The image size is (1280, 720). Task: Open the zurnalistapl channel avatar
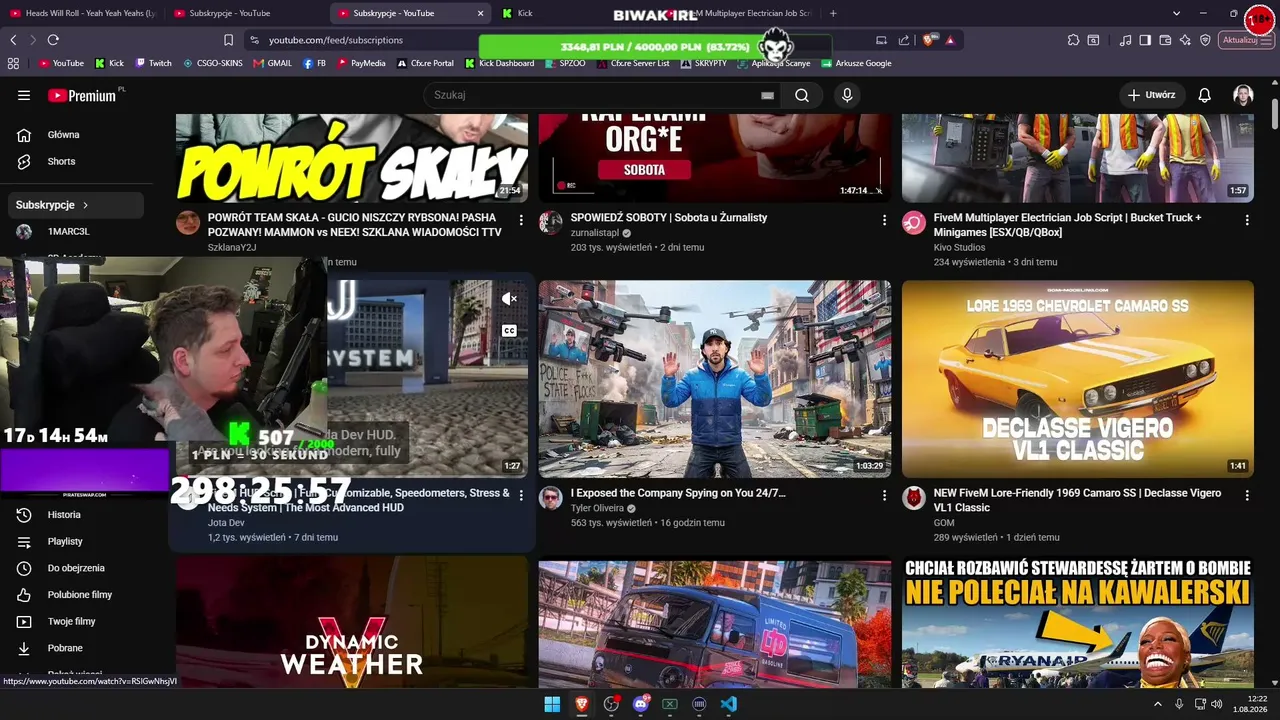(551, 222)
